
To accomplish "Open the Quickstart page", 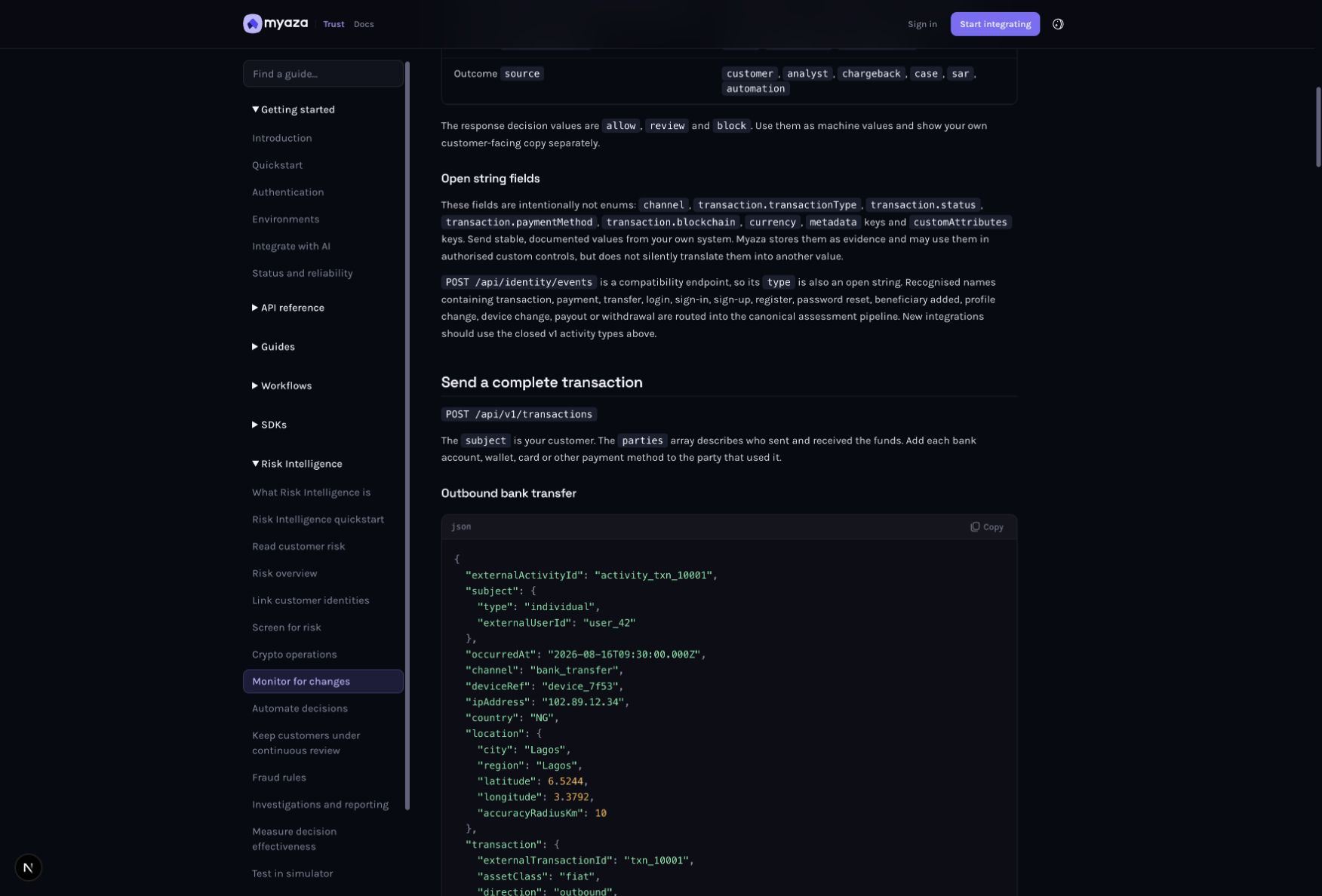I will pyautogui.click(x=277, y=165).
